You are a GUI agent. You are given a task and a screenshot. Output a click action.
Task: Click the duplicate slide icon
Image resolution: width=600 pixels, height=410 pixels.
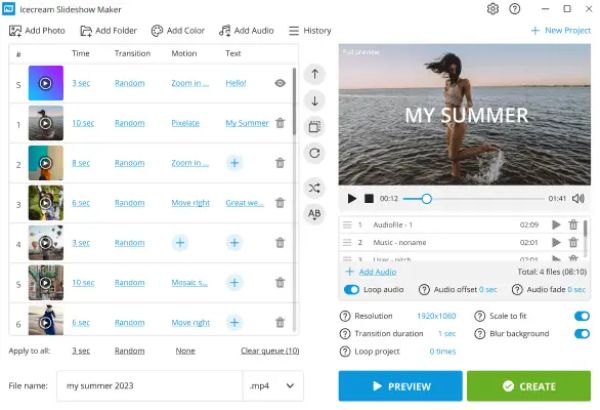(315, 127)
